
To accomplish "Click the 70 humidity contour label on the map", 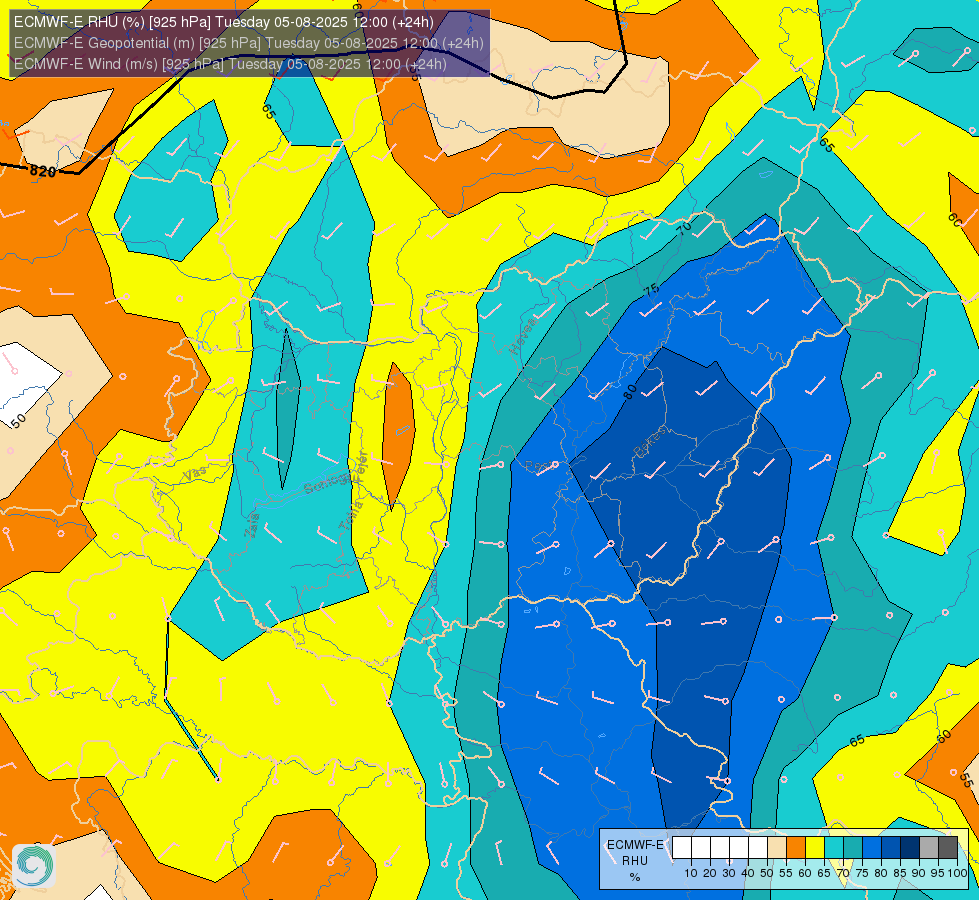I will pyautogui.click(x=685, y=228).
